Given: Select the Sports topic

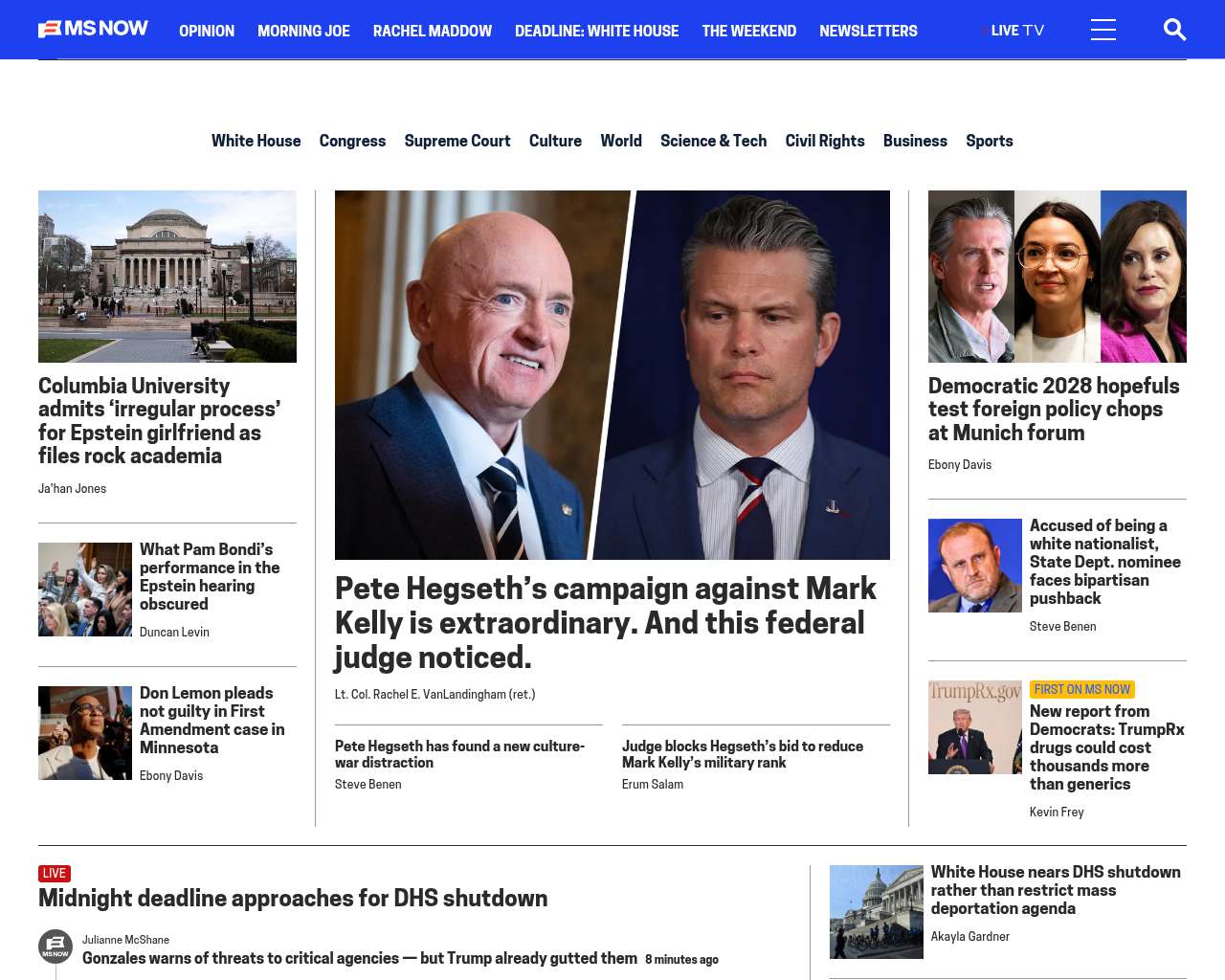Looking at the screenshot, I should [x=989, y=141].
